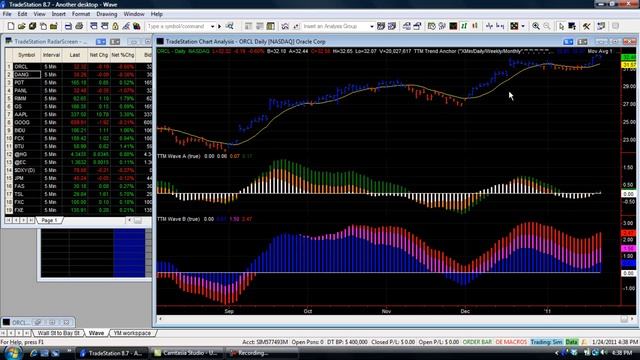Click the grid window-arrangement icon

point(514,26)
